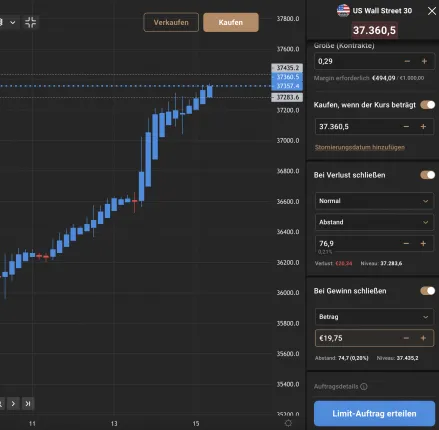Click the date label 15 on time axis
The height and width of the screenshot is (430, 439).
pyautogui.click(x=196, y=424)
